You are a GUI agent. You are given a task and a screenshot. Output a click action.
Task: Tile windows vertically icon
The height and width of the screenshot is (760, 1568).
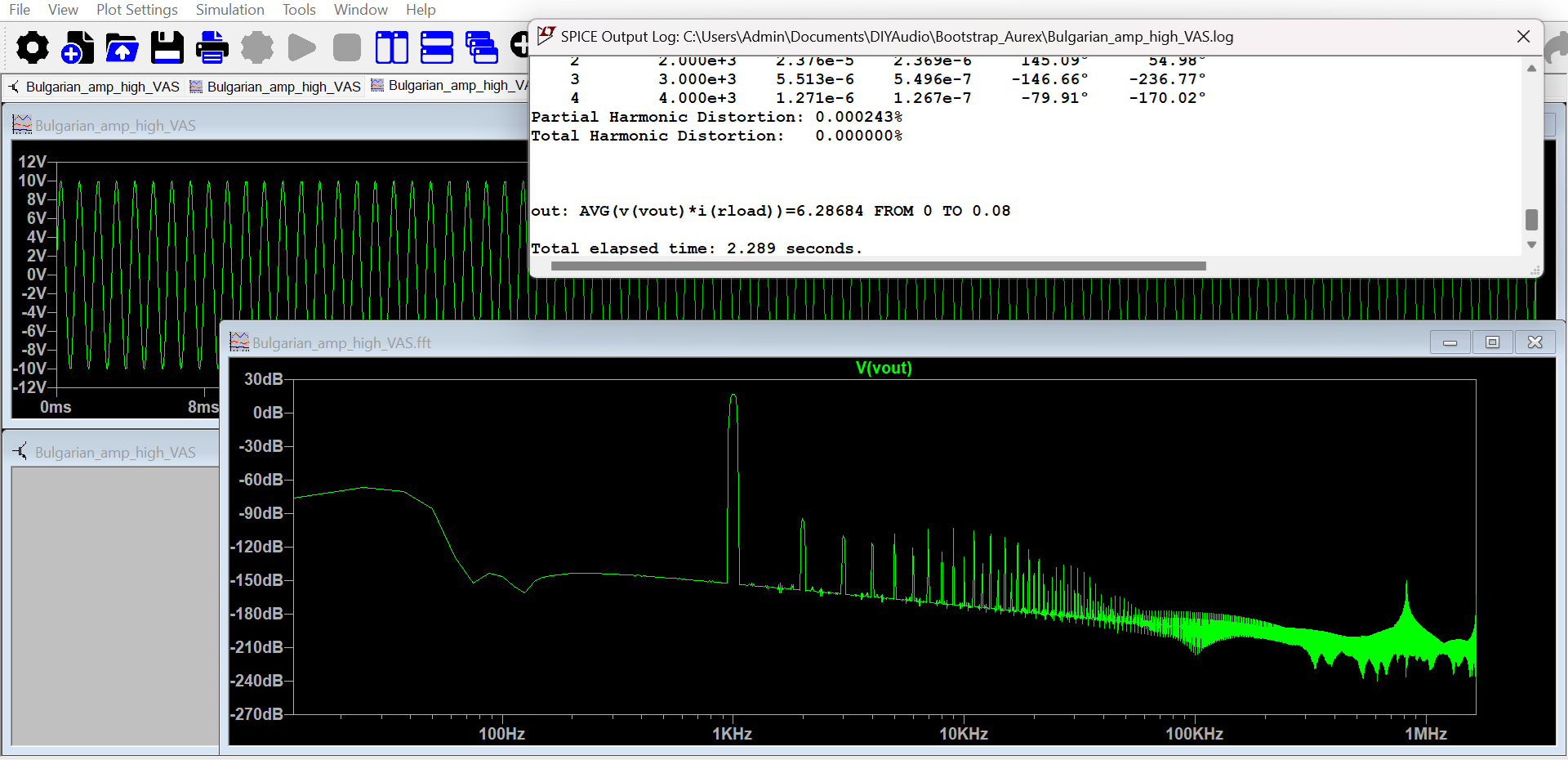tap(392, 47)
